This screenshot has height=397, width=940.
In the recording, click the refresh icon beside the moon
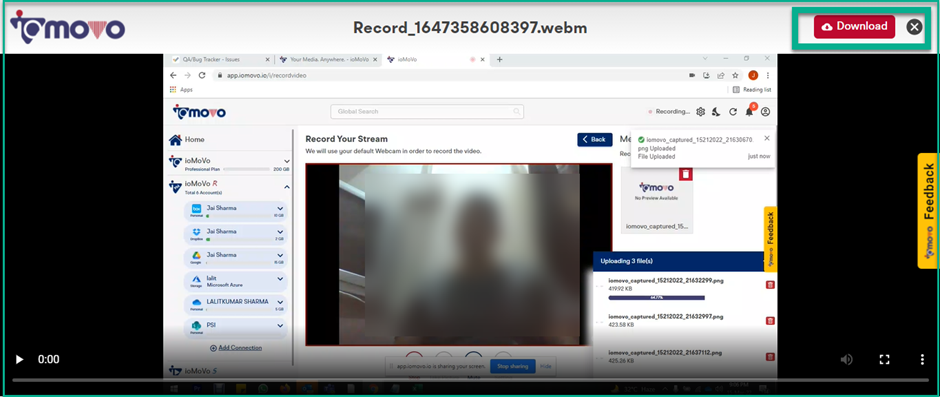733,112
